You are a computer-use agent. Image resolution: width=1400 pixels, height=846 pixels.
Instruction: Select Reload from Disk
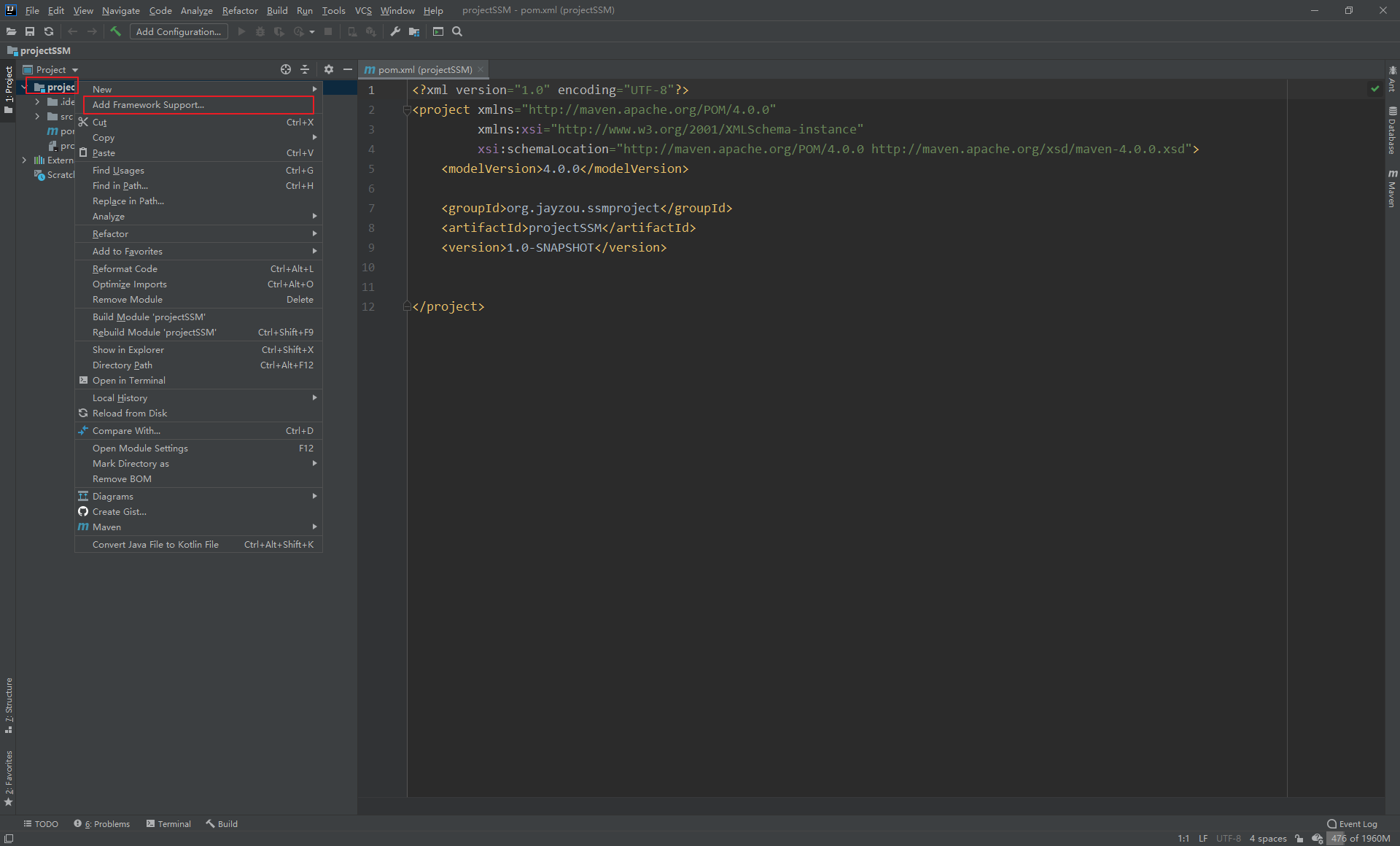tap(198, 414)
